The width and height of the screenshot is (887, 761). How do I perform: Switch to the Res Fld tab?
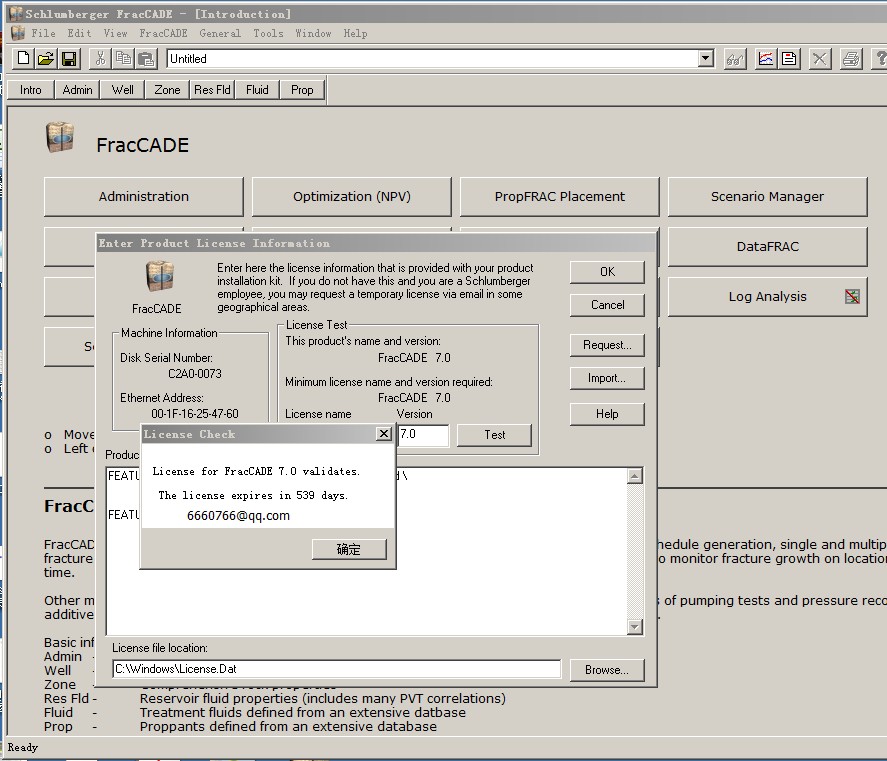212,90
